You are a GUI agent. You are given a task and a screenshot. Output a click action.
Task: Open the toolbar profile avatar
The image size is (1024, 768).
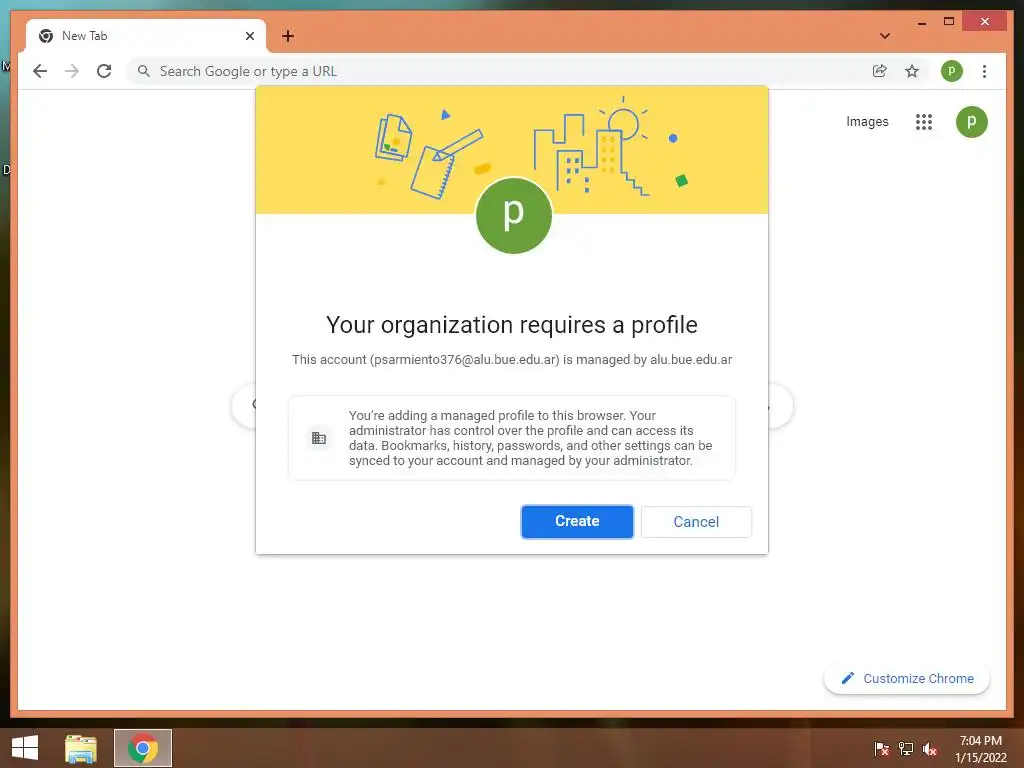coord(952,71)
